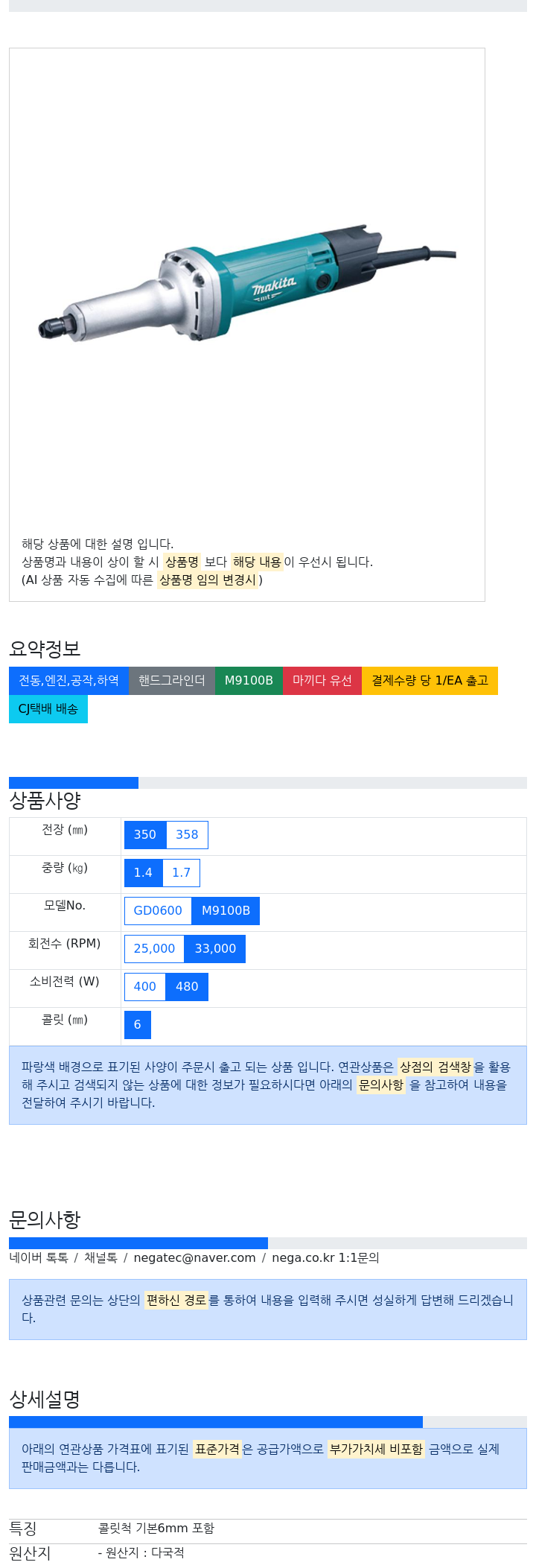This screenshot has height=1568, width=536.
Task: Choose 400 W power consumption
Action: click(x=145, y=987)
